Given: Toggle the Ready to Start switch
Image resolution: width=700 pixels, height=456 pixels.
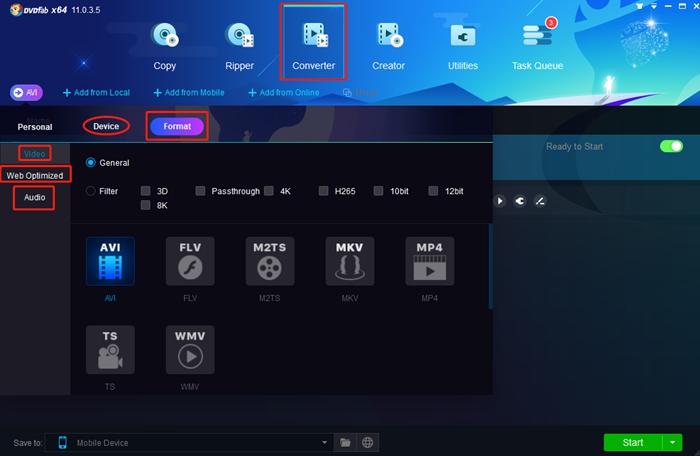Looking at the screenshot, I should click(x=671, y=147).
